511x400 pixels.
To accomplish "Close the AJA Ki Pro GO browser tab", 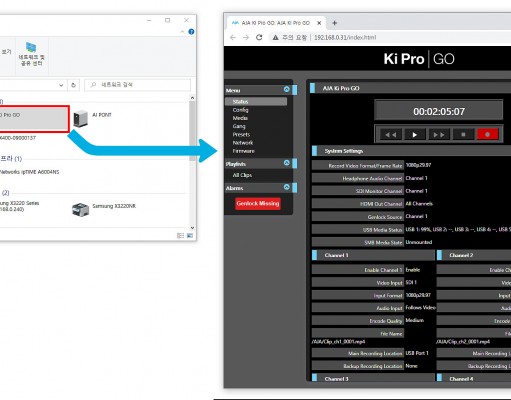I will [x=319, y=23].
